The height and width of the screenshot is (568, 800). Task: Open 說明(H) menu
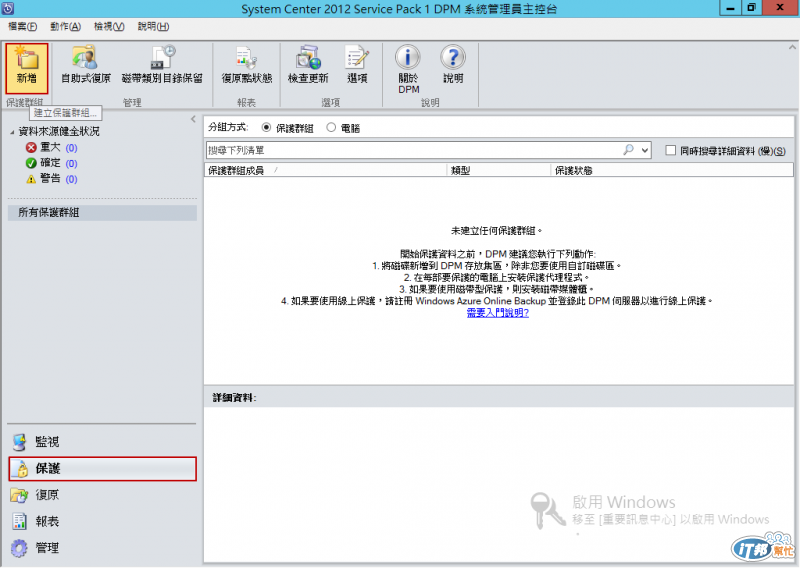[154, 27]
